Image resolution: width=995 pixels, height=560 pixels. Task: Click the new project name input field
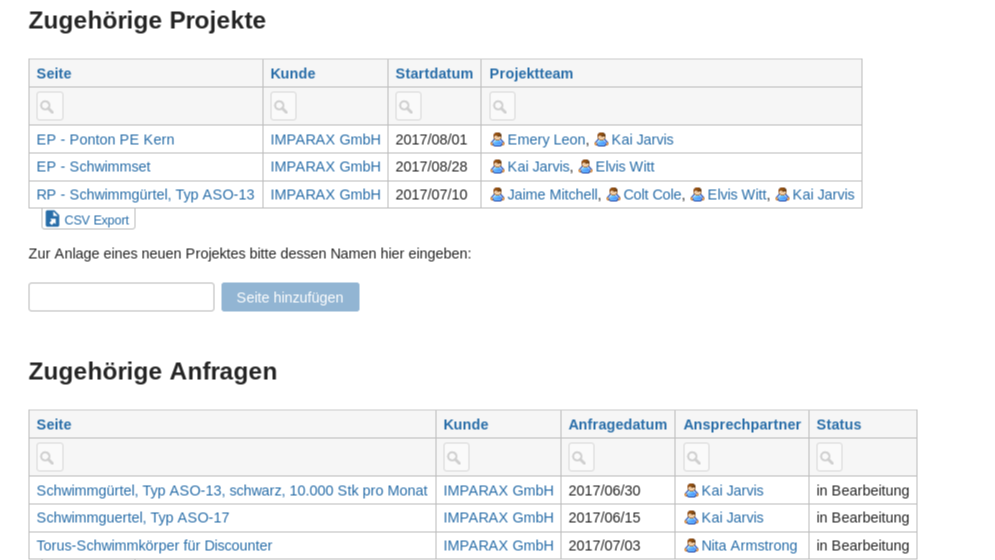121,297
